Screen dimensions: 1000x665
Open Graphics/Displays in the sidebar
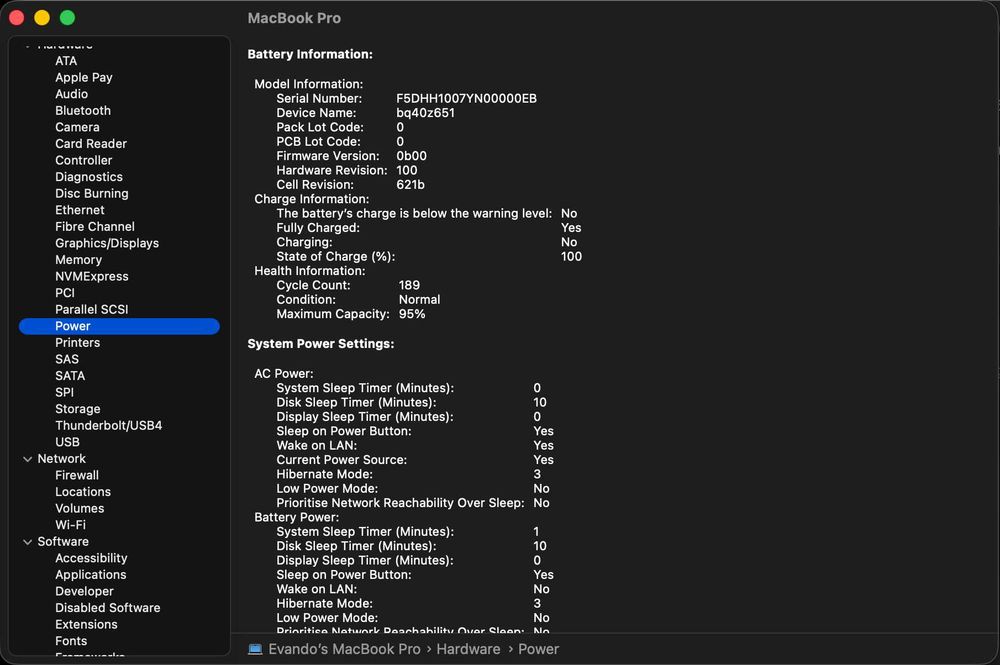(x=107, y=243)
